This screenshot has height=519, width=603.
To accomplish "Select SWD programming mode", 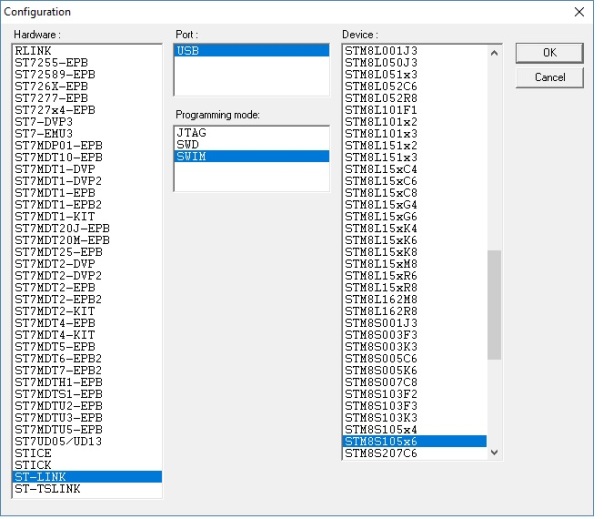I will [252, 145].
